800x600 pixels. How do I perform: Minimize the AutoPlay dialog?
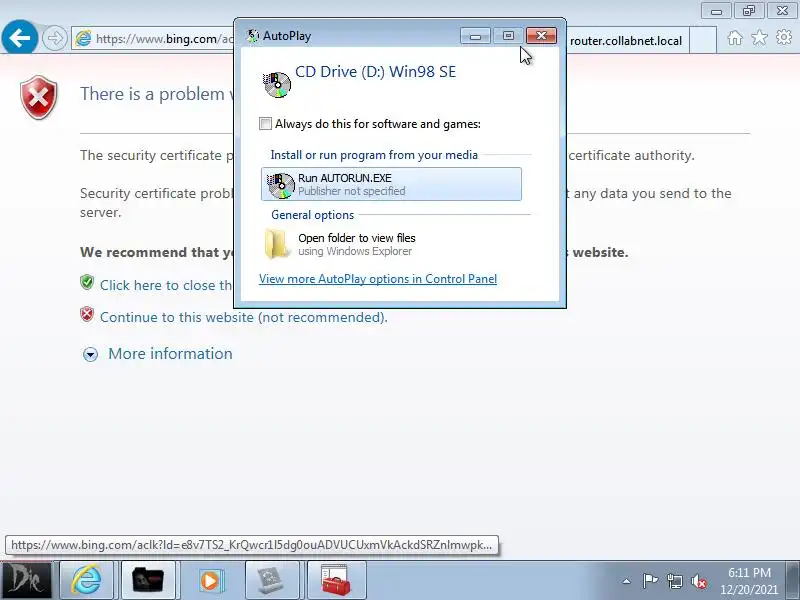point(475,35)
